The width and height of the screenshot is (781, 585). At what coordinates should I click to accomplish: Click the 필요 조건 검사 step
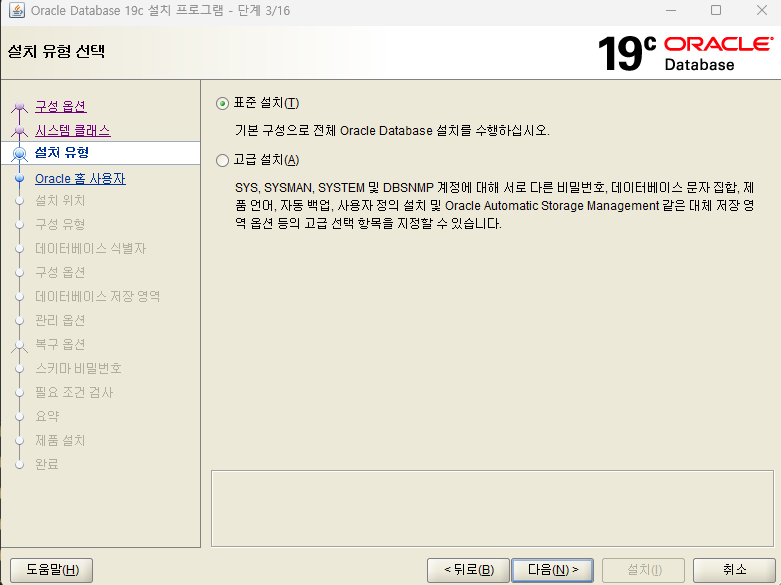coord(74,392)
